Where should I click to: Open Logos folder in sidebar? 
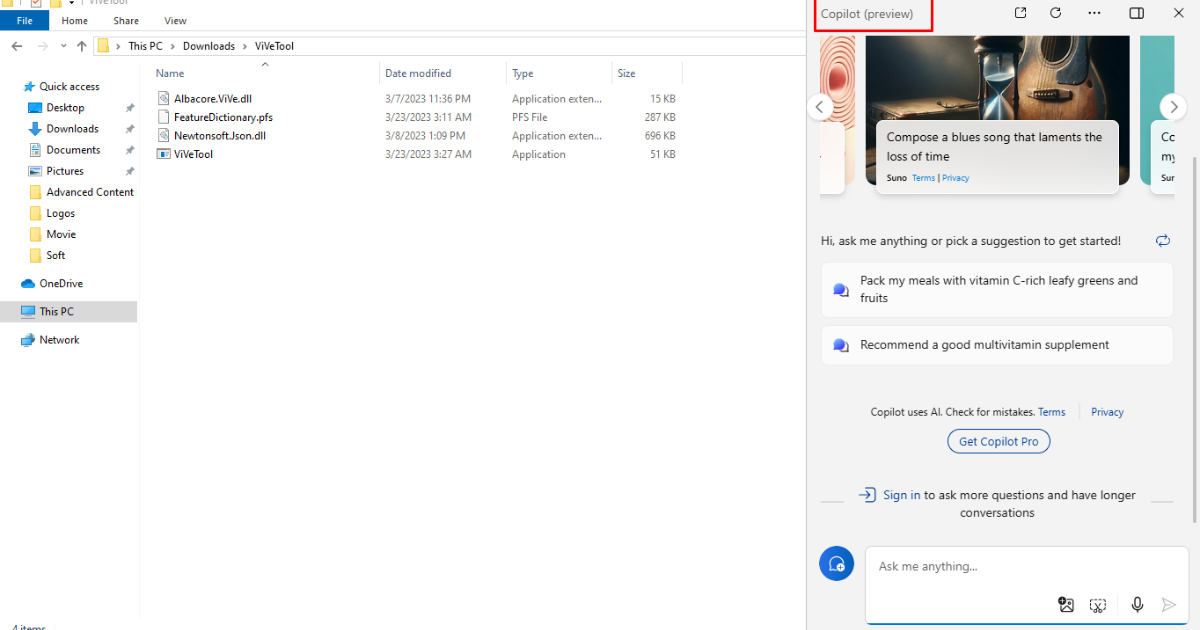[60, 213]
